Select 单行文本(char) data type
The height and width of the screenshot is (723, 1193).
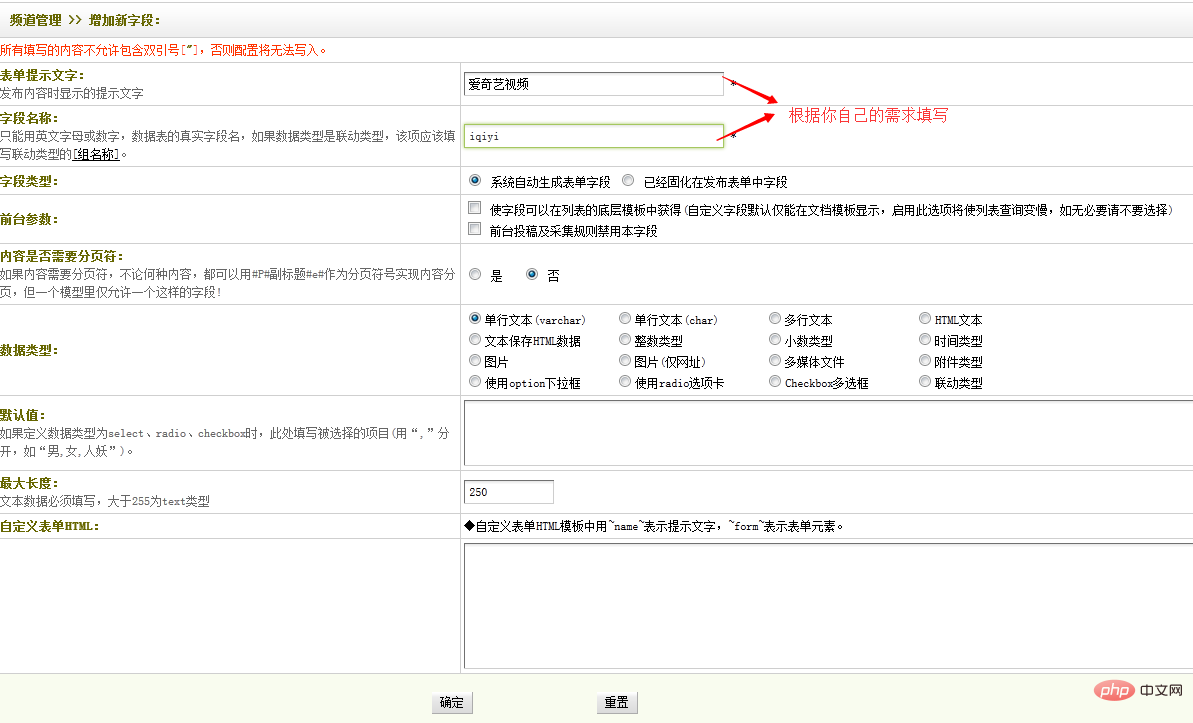[625, 318]
